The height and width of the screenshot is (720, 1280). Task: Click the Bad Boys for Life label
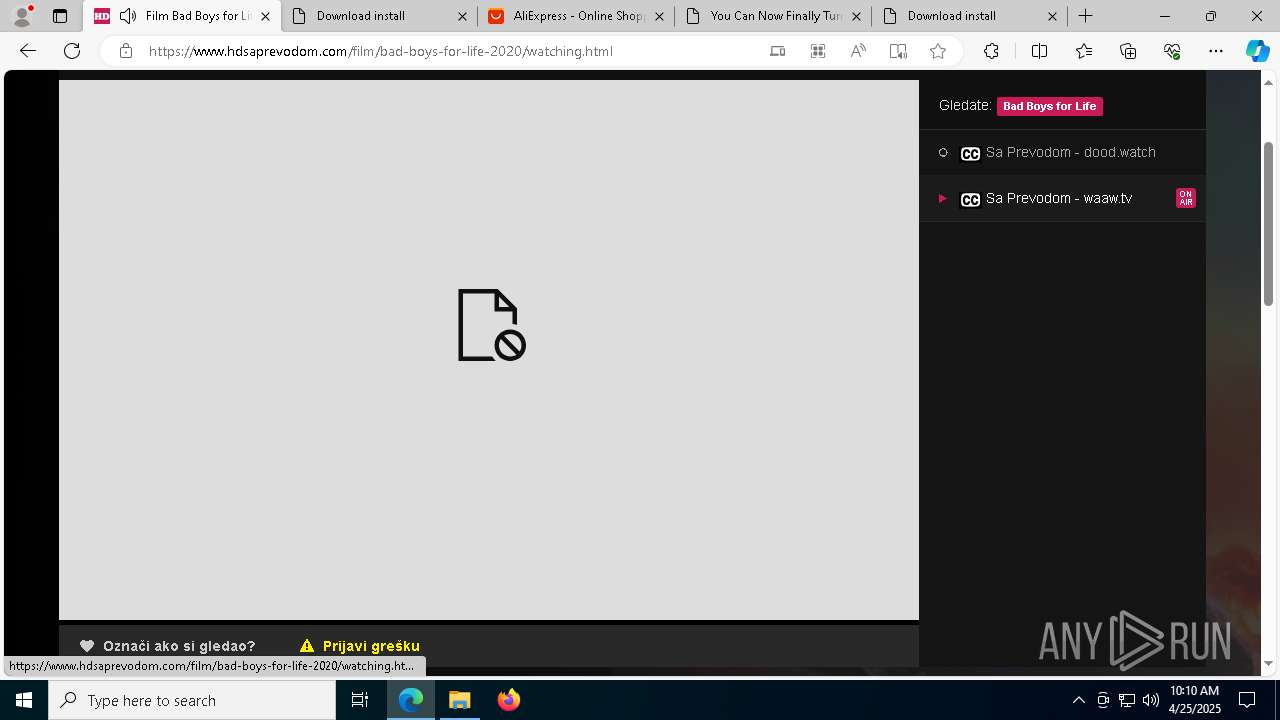point(1049,106)
